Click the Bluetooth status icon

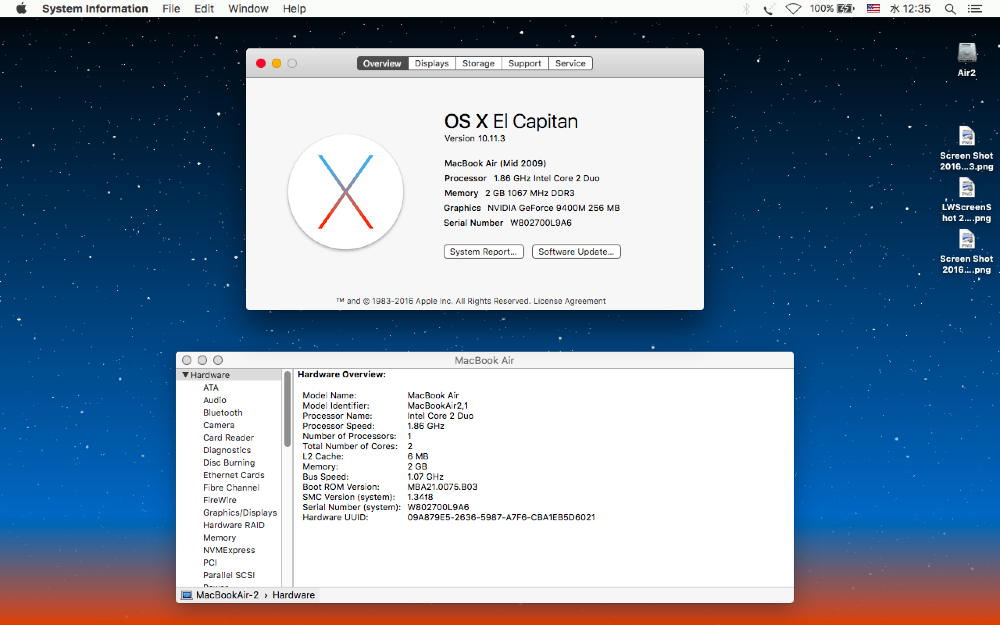click(x=746, y=9)
